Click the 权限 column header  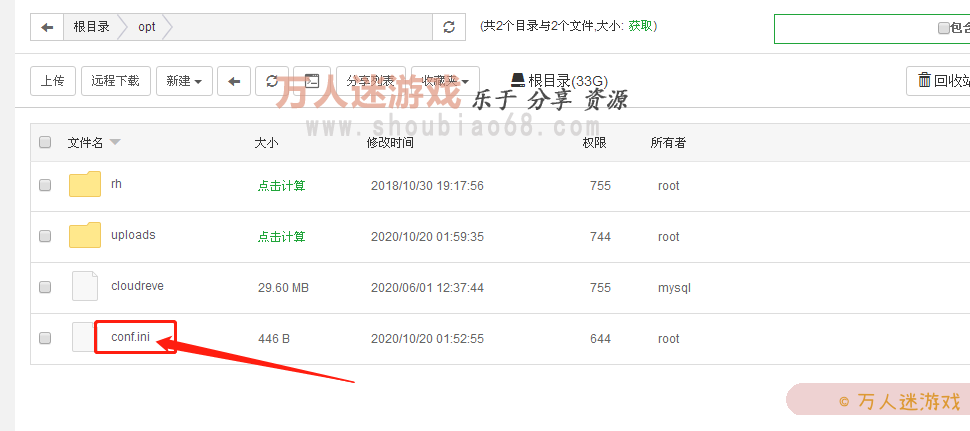[x=594, y=143]
